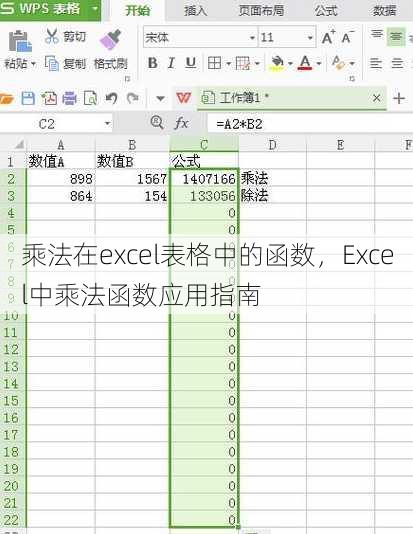
Task: Select align center icon
Action: point(397,63)
